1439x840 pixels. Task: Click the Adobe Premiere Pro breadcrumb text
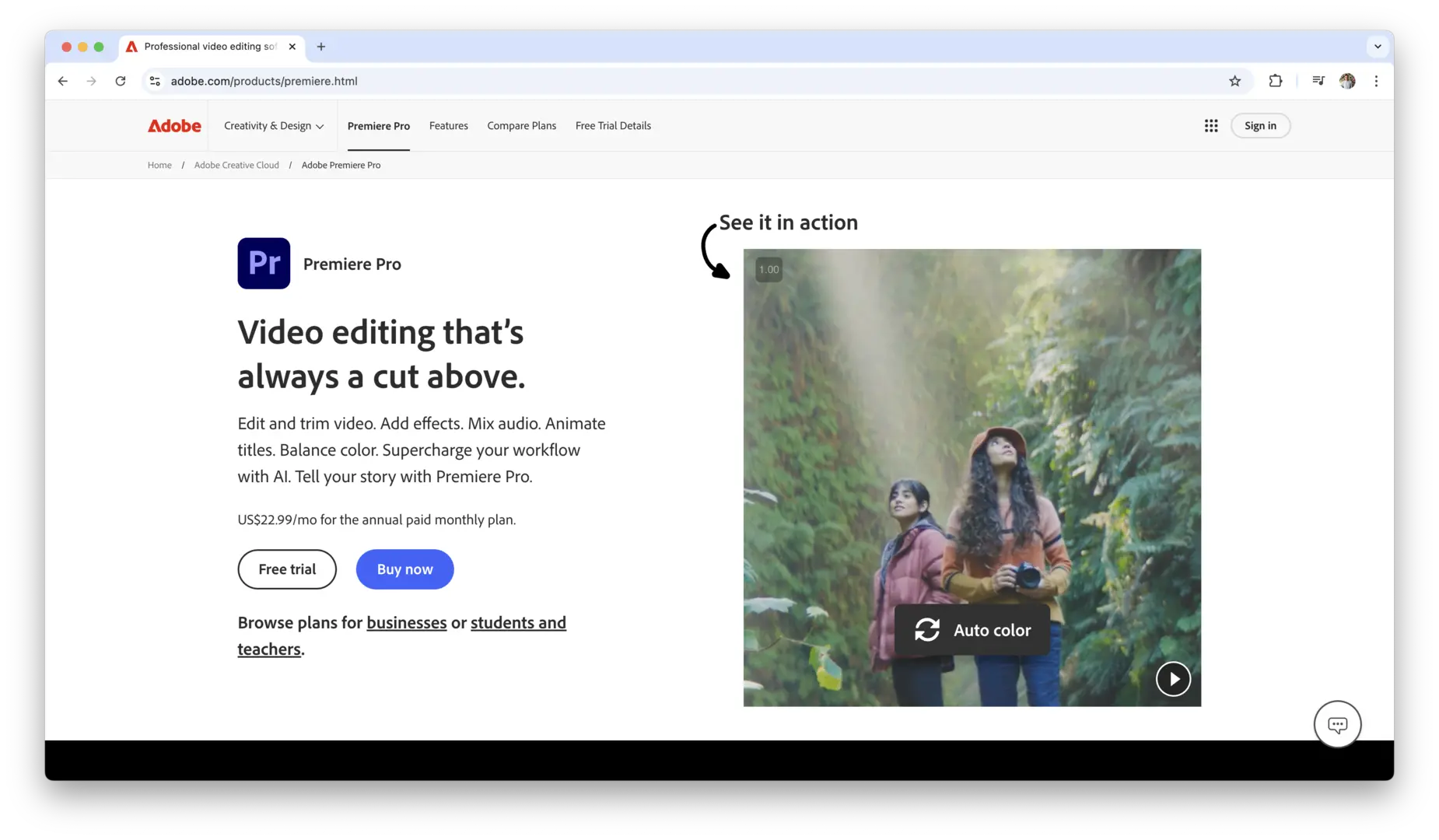(x=341, y=165)
